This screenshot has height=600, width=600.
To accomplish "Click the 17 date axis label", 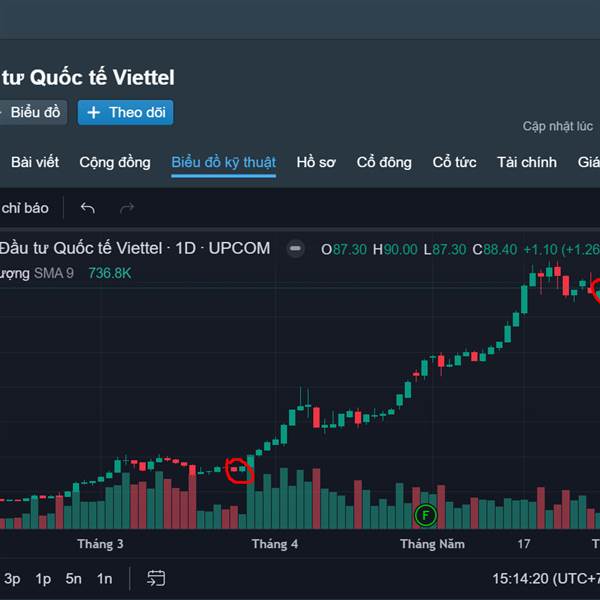I will [524, 544].
